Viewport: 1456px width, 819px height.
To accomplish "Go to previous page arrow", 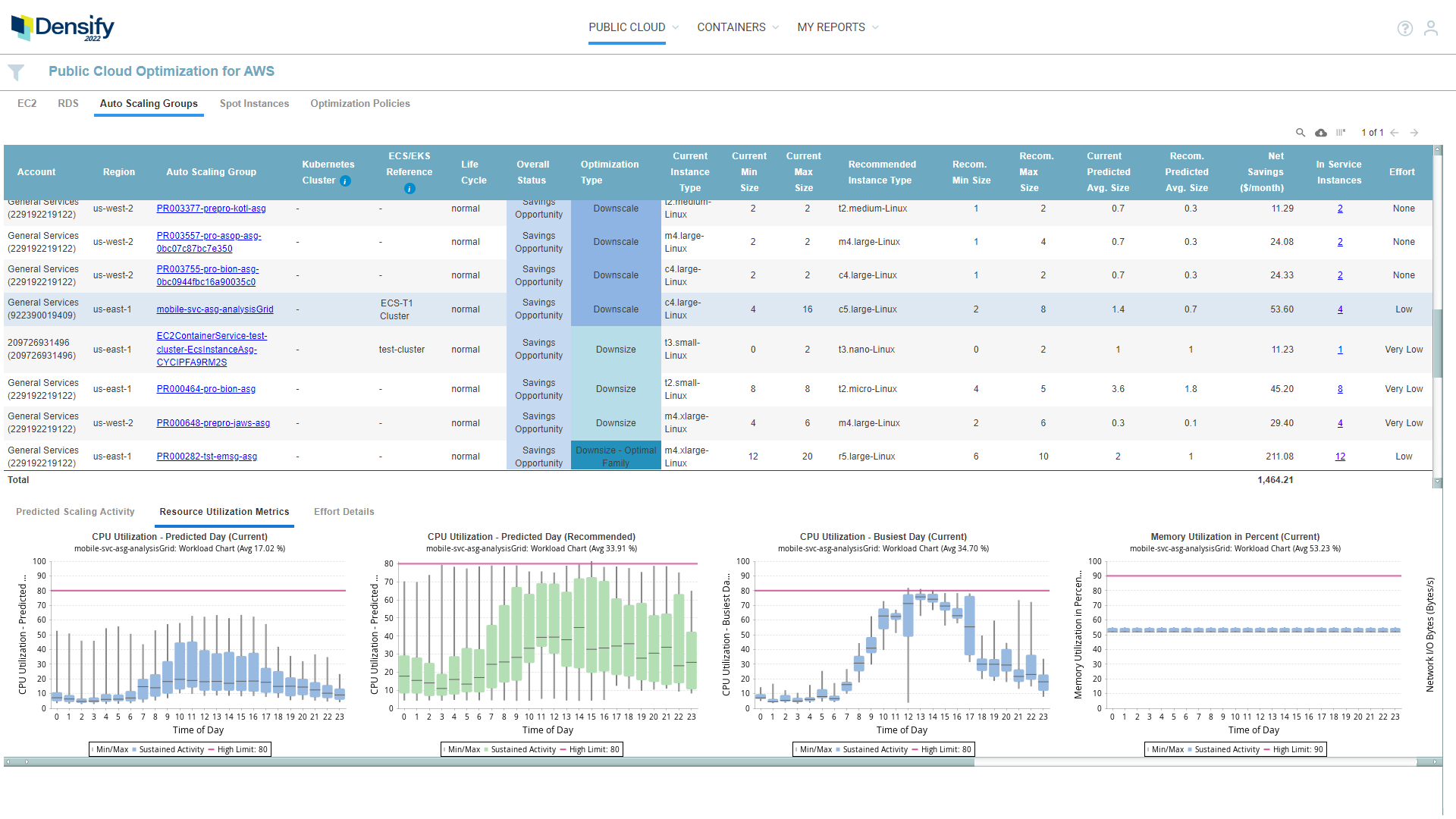I will click(1395, 133).
